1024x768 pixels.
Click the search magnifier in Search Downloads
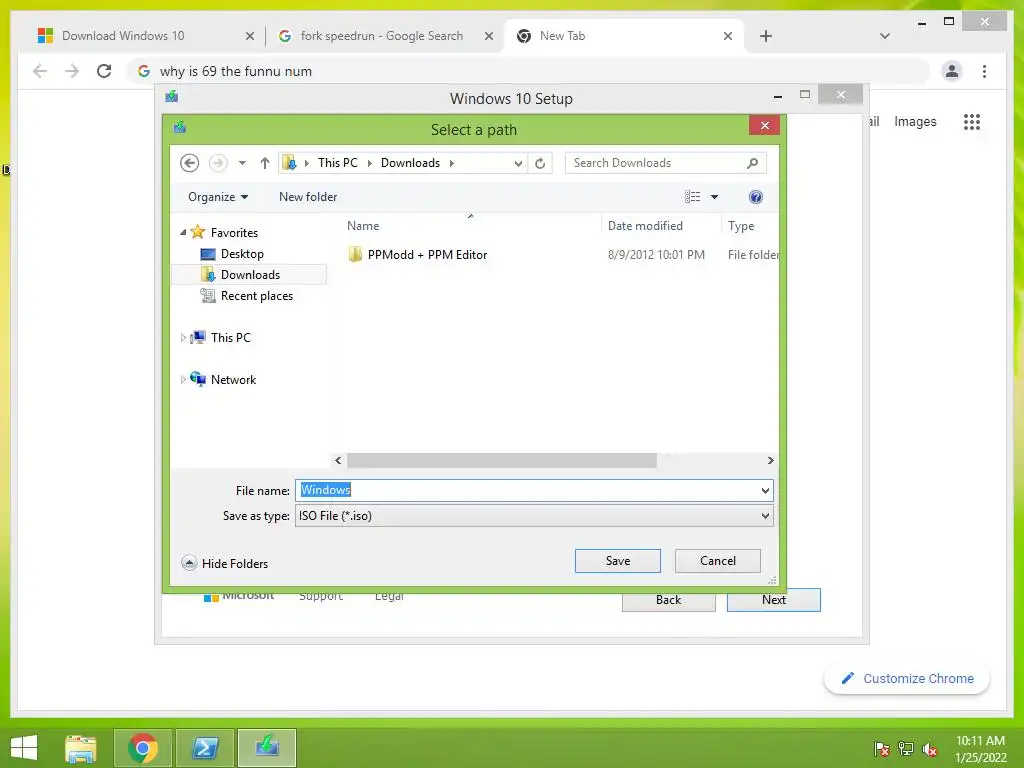752,163
